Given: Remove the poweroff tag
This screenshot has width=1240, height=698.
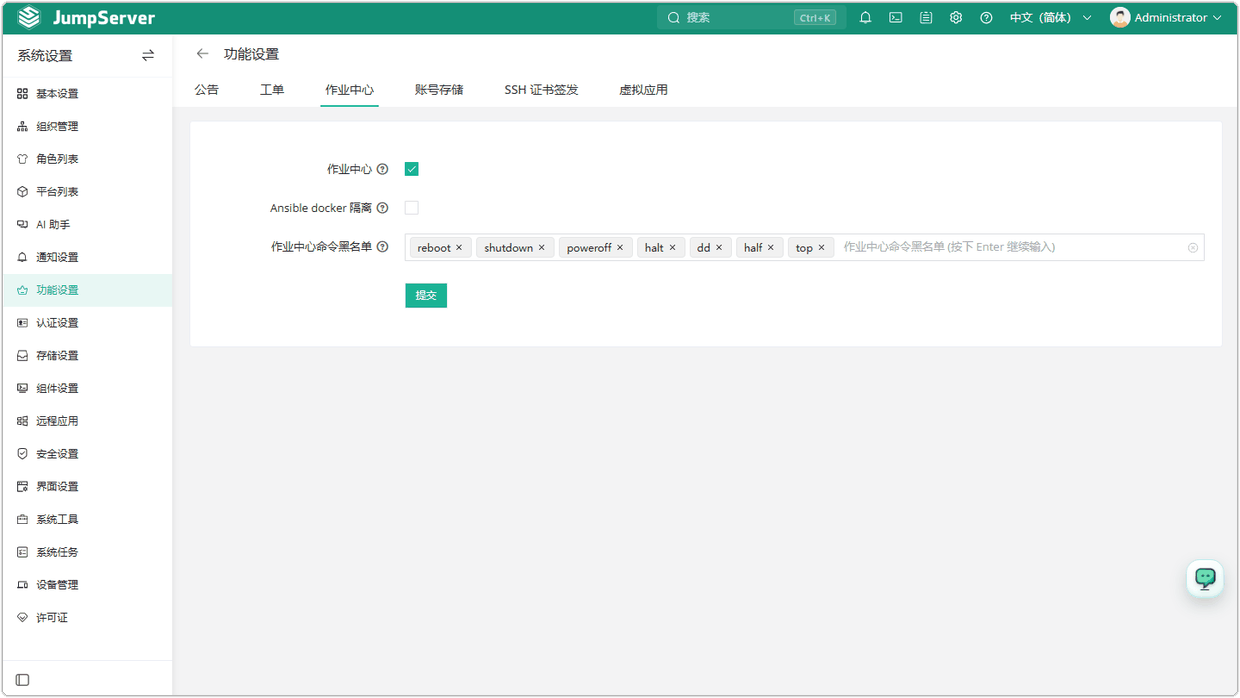Looking at the screenshot, I should 620,248.
